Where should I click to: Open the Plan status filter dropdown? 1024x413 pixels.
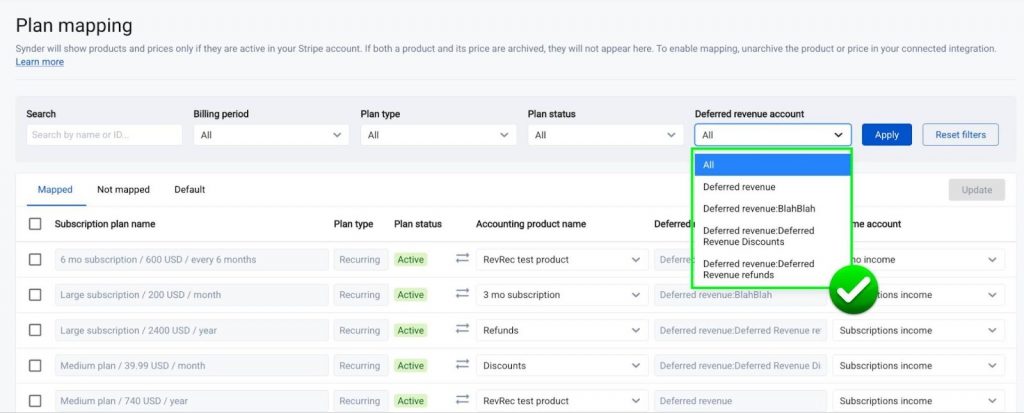pos(605,135)
